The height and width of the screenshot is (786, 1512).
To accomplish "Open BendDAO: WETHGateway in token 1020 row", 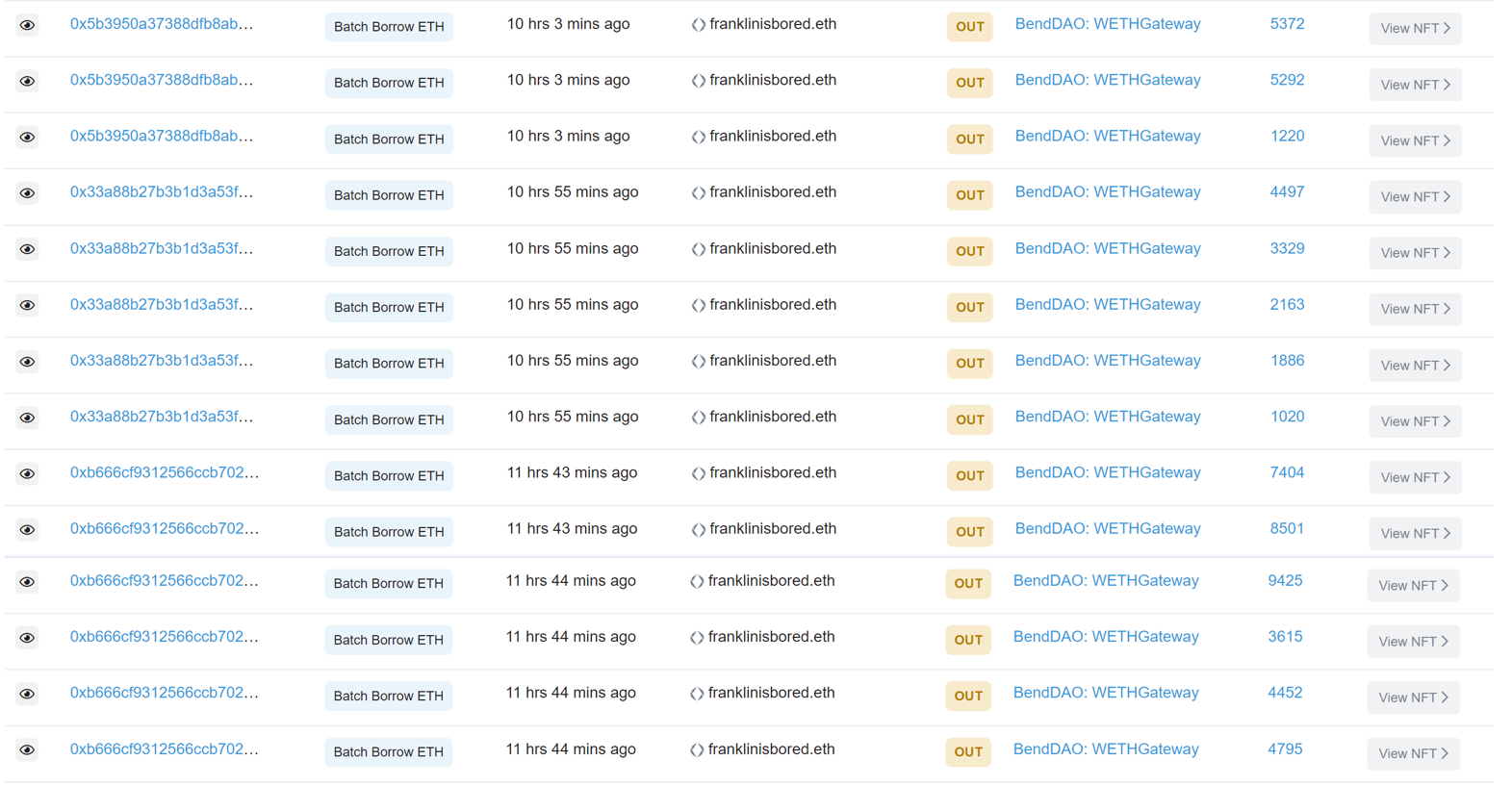I will 1108,417.
